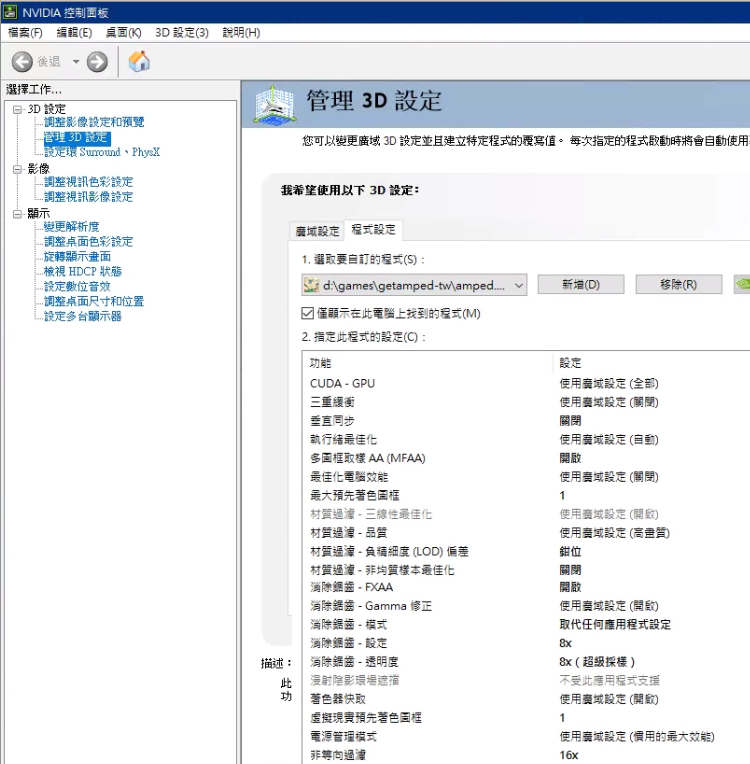Toggle 僅顯示在此電腦上找到的程式 checkbox
This screenshot has height=764, width=750.
pyautogui.click(x=308, y=313)
